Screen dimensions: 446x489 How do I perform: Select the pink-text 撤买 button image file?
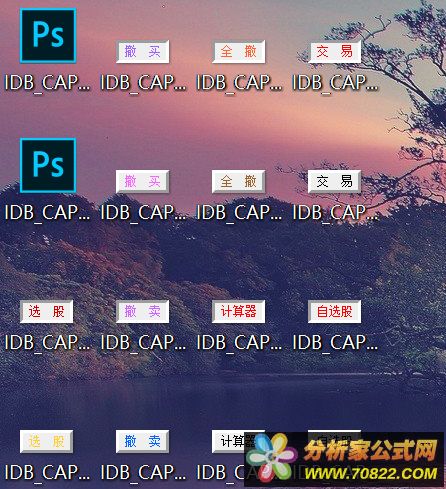[143, 182]
